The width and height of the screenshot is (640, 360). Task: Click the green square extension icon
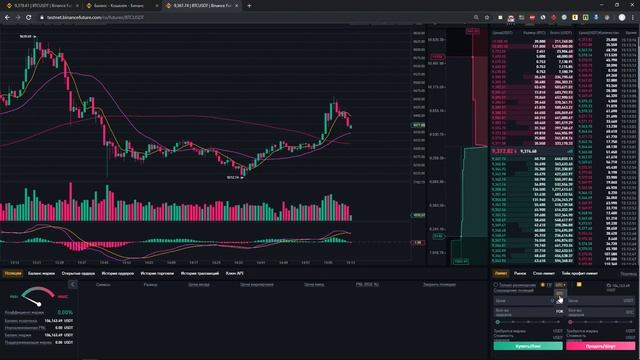click(x=585, y=18)
